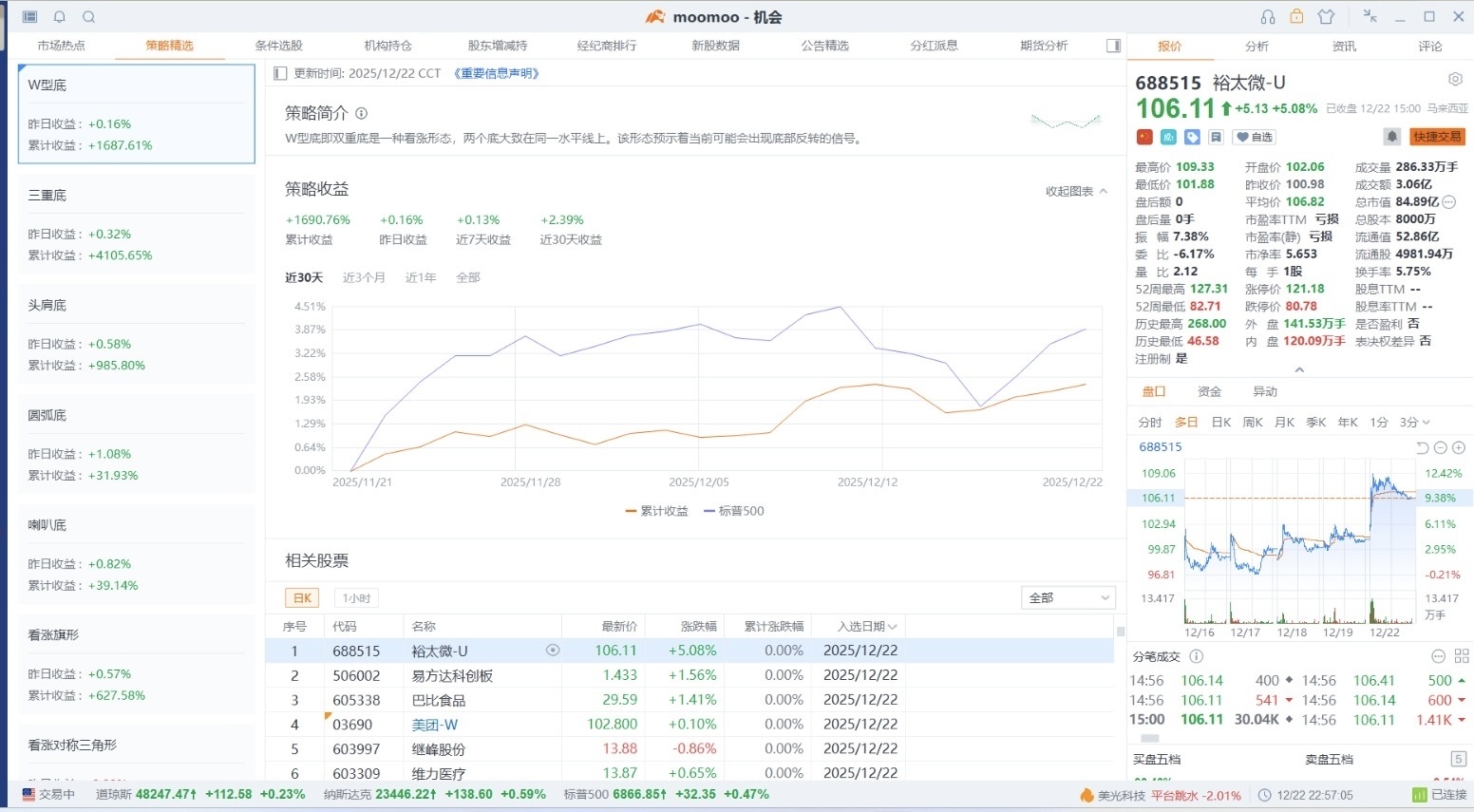Viewport: 1474px width, 812px height.
Task: Open the US market status 交易中 selector
Action: pos(47,795)
